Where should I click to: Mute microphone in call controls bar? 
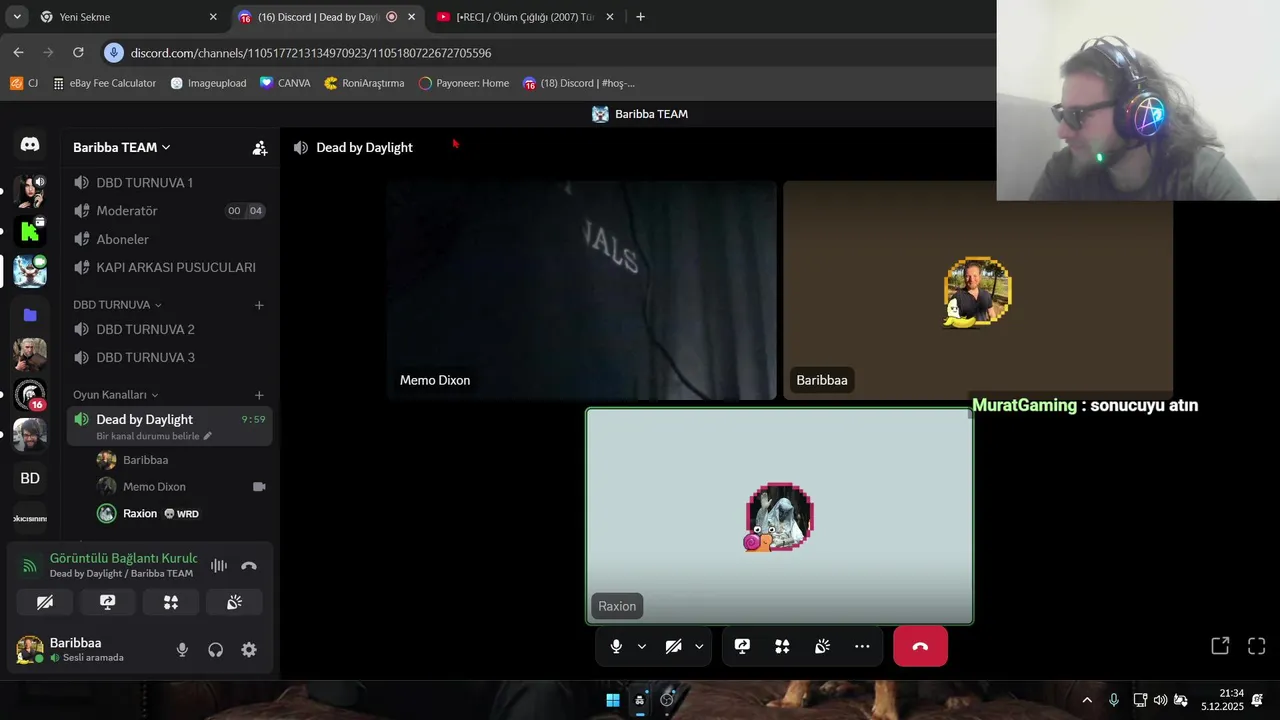click(x=616, y=646)
